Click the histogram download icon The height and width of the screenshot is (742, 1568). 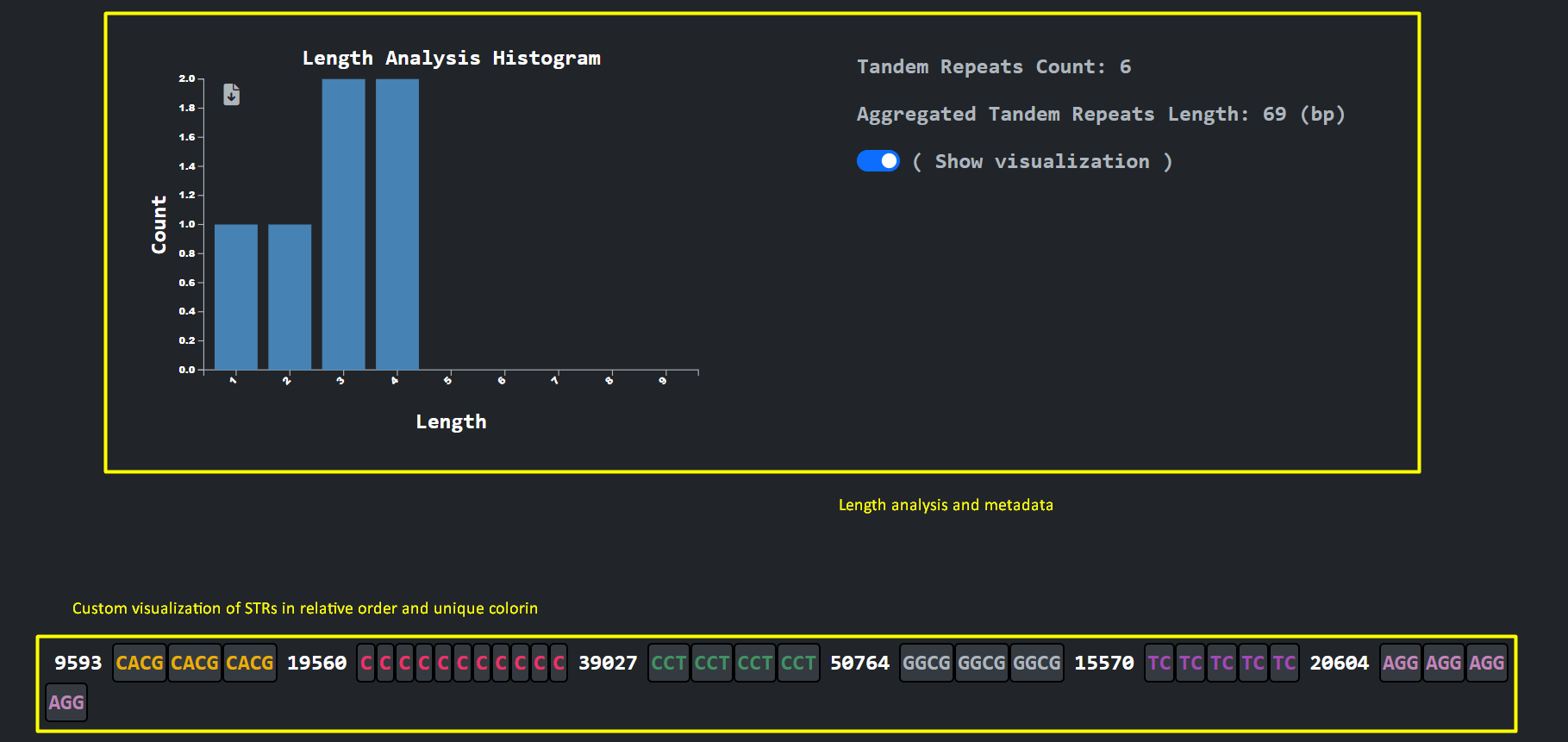pos(231,94)
